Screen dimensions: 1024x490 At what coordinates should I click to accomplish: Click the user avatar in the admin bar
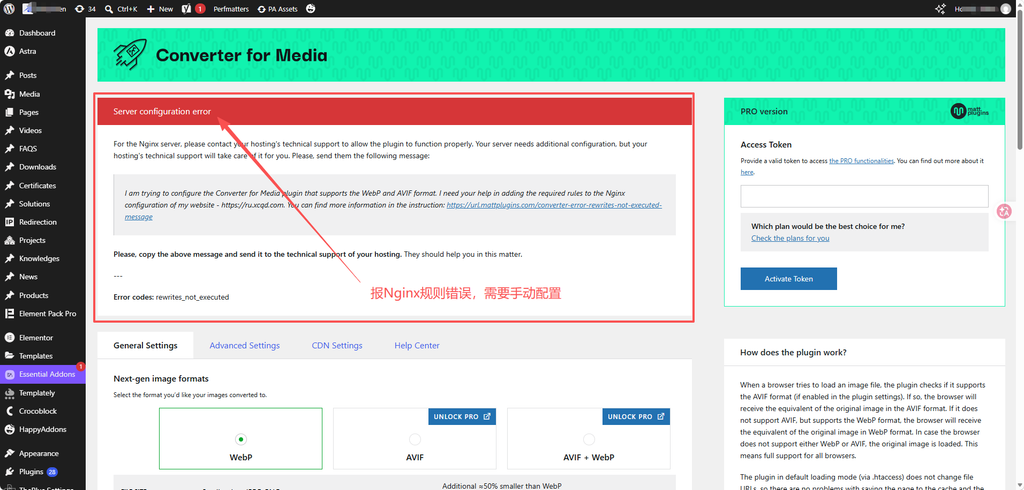click(1005, 9)
